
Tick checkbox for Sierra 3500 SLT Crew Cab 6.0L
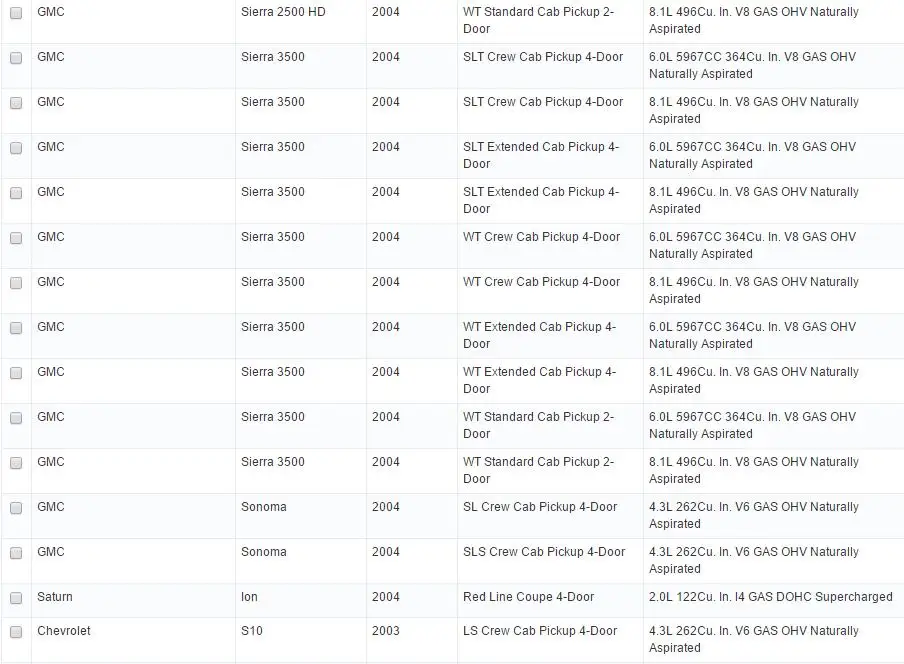click(16, 58)
